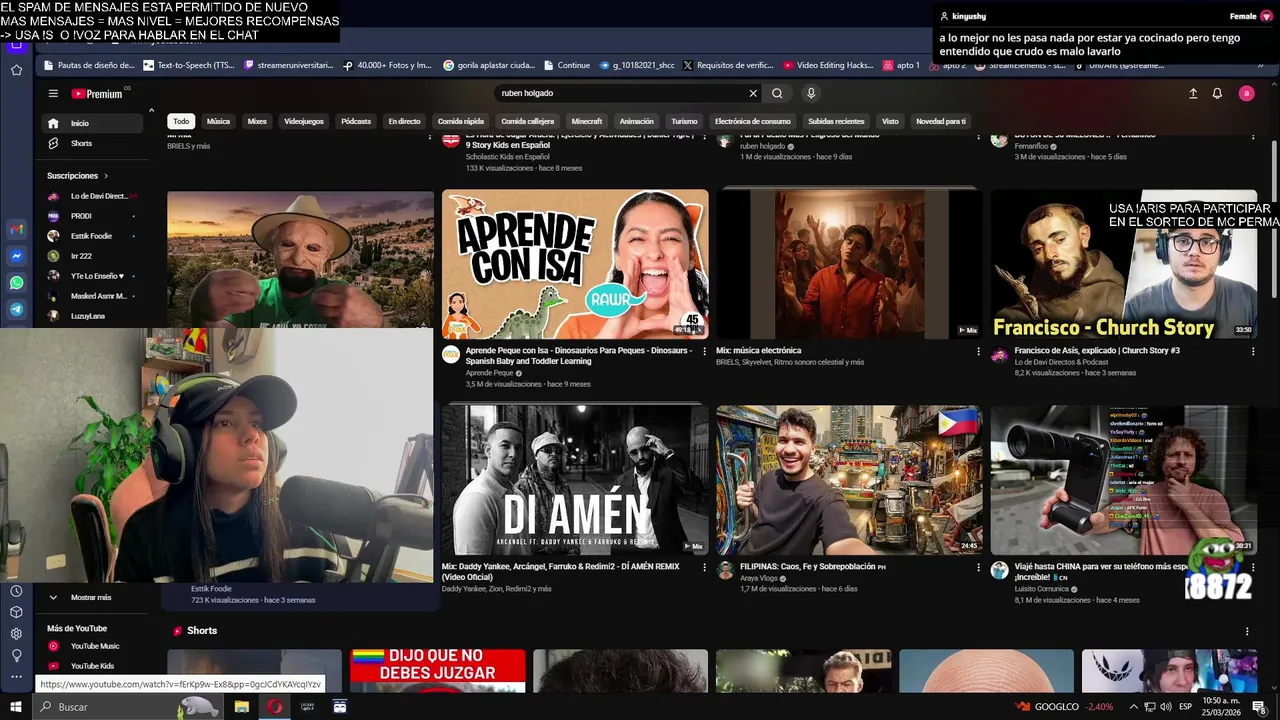Open the pink account avatar menu
Image resolution: width=1280 pixels, height=720 pixels.
point(1246,93)
